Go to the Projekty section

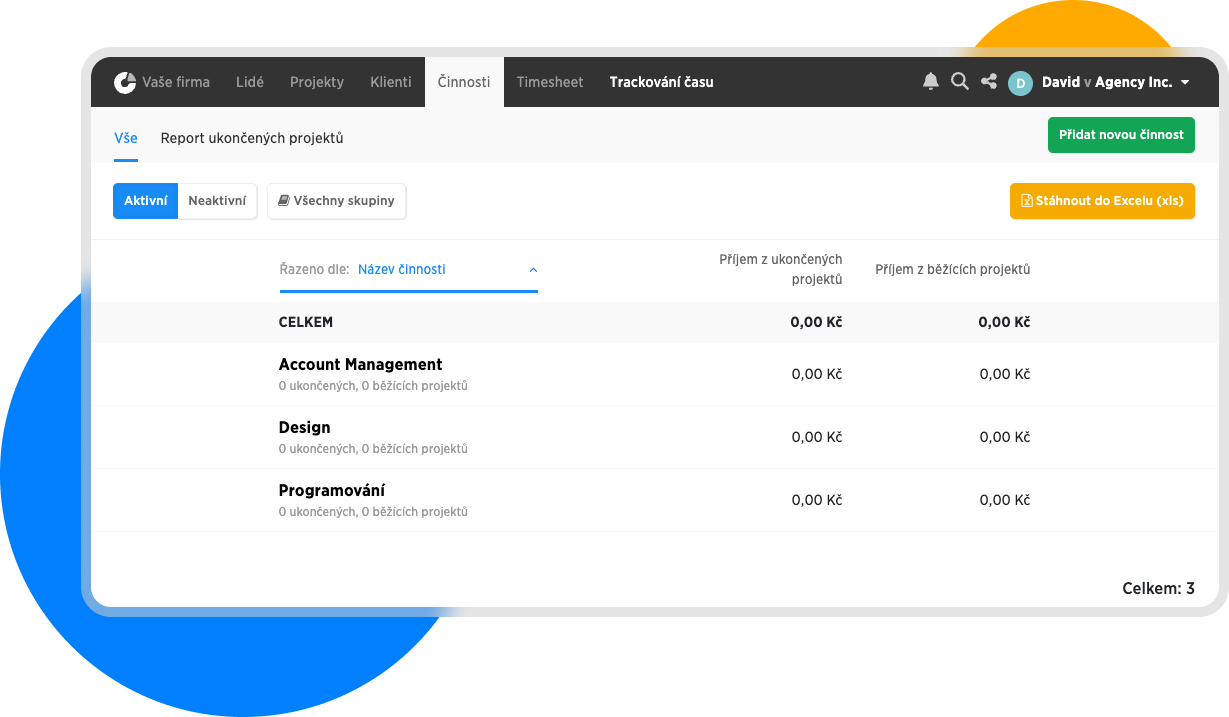(317, 82)
